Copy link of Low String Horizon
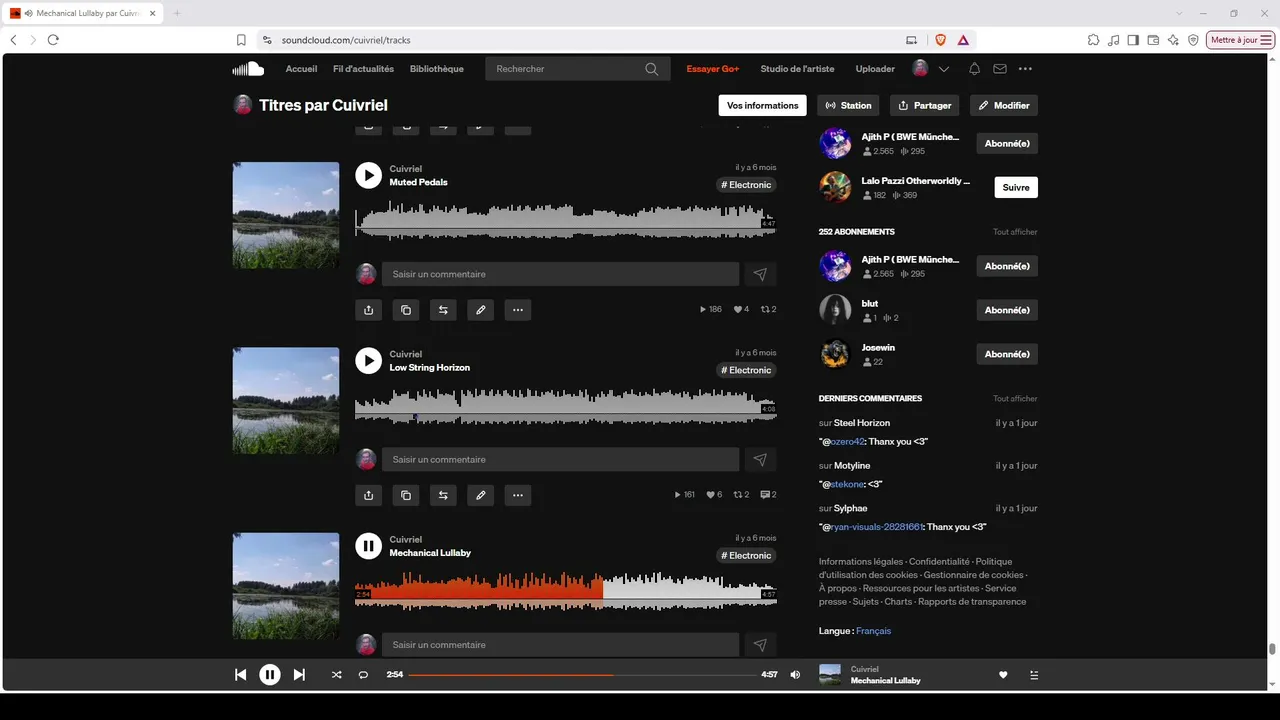 coord(405,495)
